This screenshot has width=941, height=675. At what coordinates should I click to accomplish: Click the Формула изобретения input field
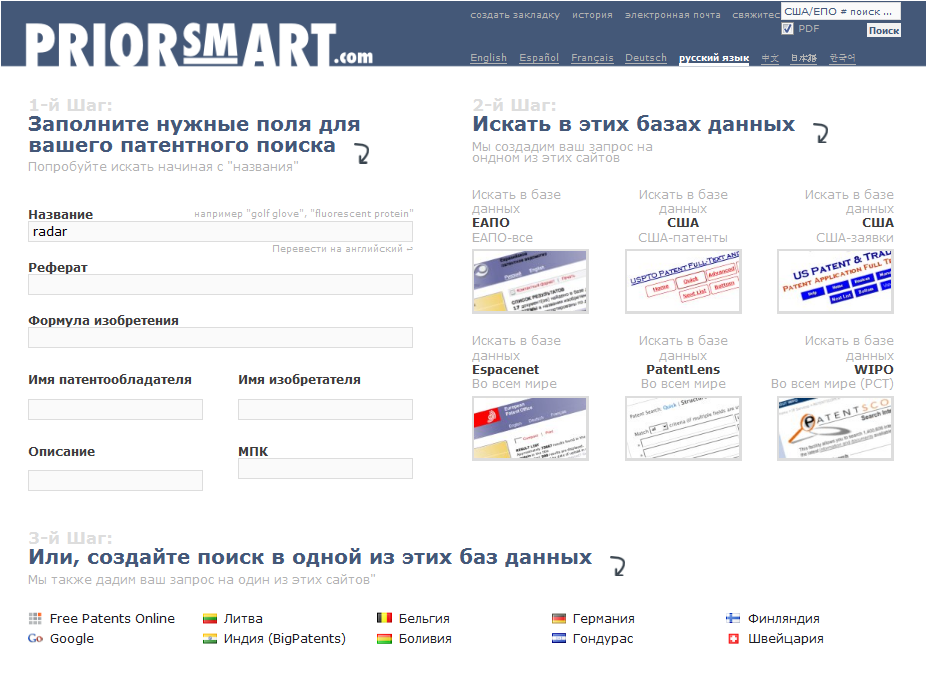[x=220, y=337]
